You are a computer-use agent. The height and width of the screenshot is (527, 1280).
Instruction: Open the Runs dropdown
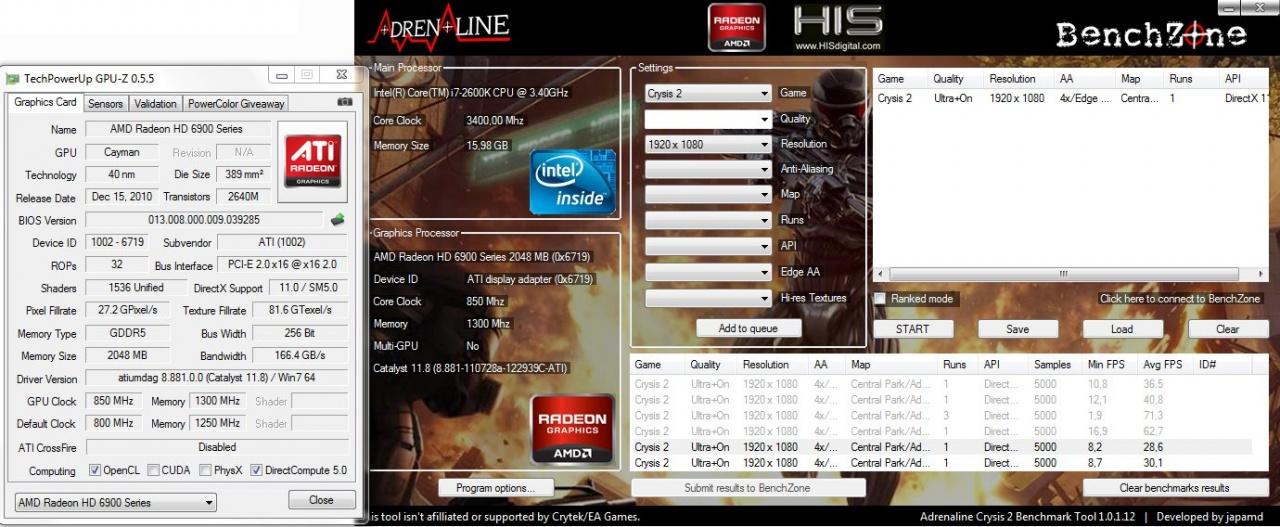click(x=708, y=221)
